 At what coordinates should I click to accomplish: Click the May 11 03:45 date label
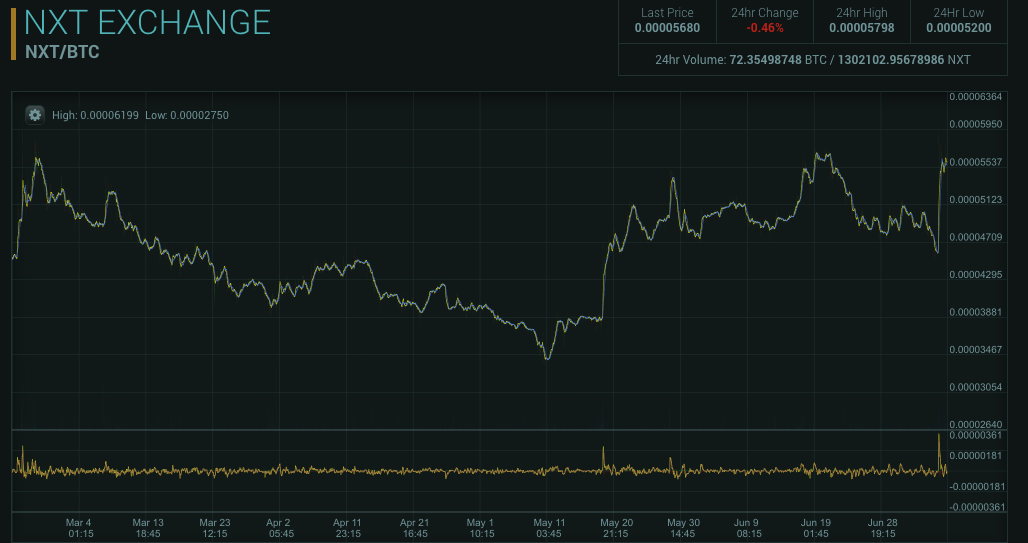(x=549, y=528)
